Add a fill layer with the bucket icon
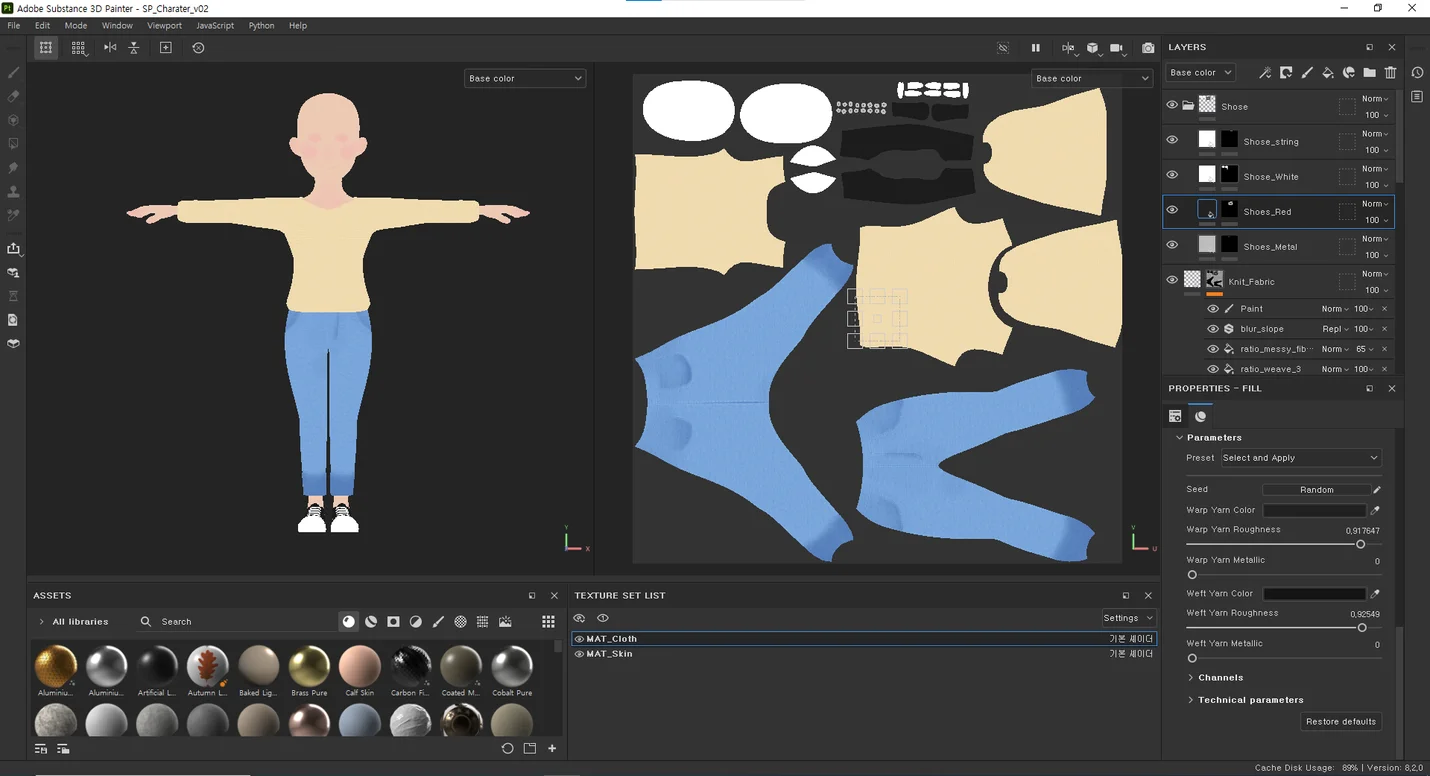This screenshot has width=1430, height=776. (1328, 72)
